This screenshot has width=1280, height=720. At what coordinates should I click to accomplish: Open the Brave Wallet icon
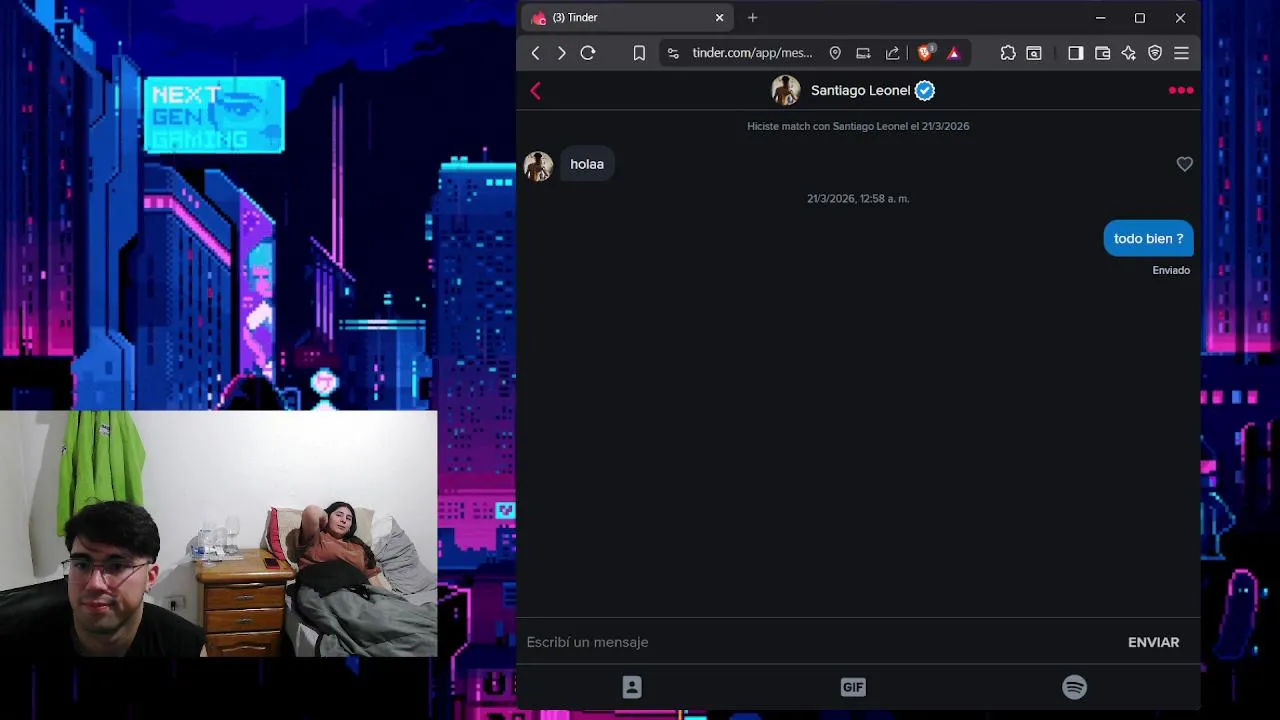coord(1102,53)
